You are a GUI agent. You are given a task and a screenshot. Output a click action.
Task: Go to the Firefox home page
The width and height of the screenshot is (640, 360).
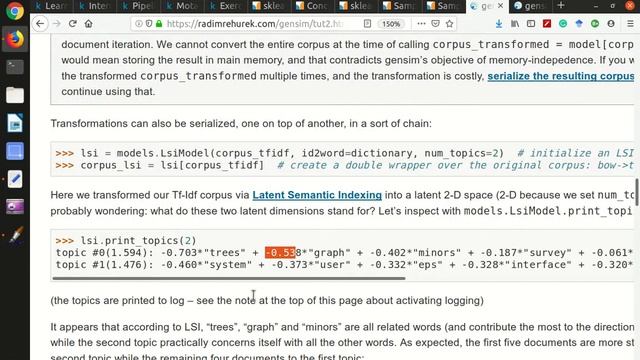[89, 24]
